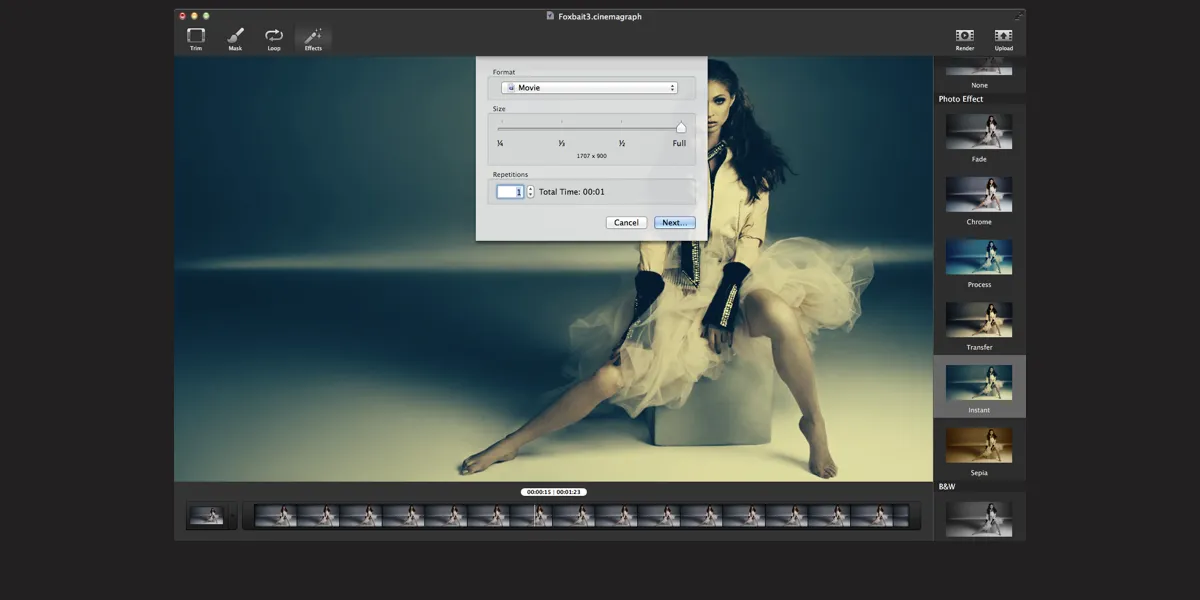Click the ¼ mark on the Size slider

click(x=500, y=143)
